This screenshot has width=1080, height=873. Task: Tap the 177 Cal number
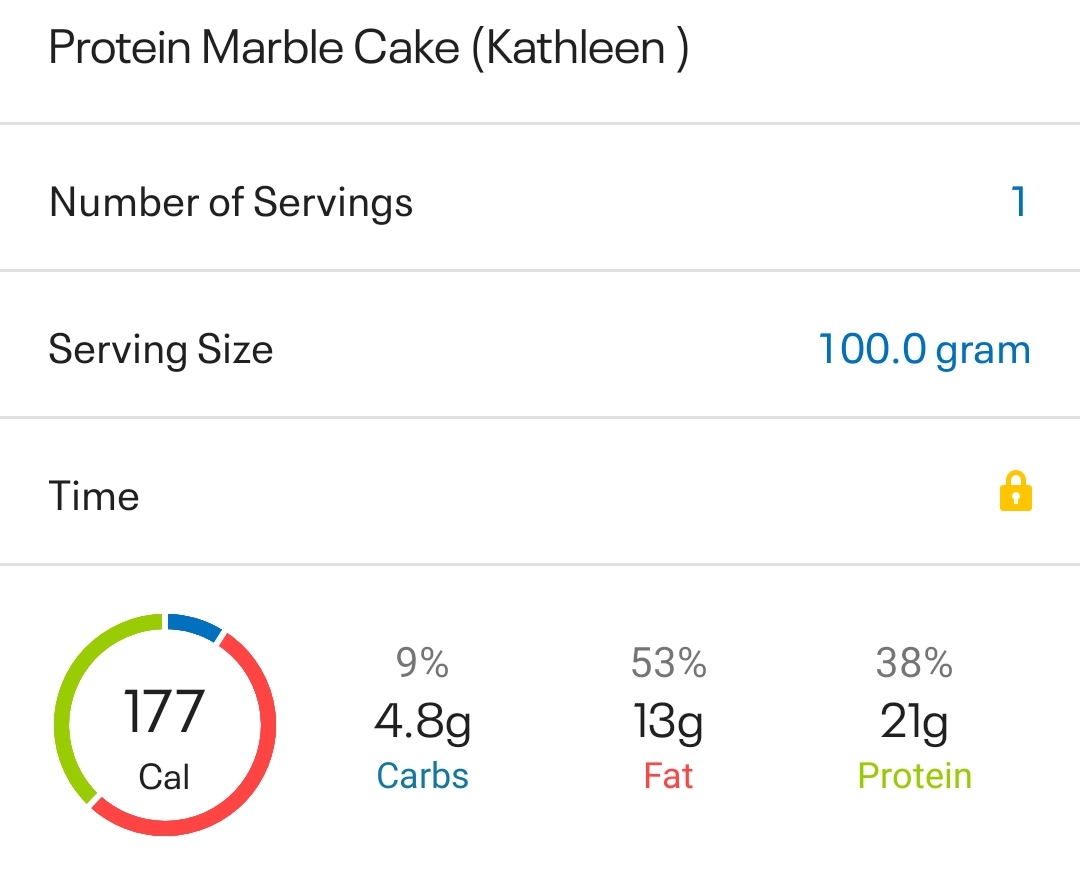(165, 712)
